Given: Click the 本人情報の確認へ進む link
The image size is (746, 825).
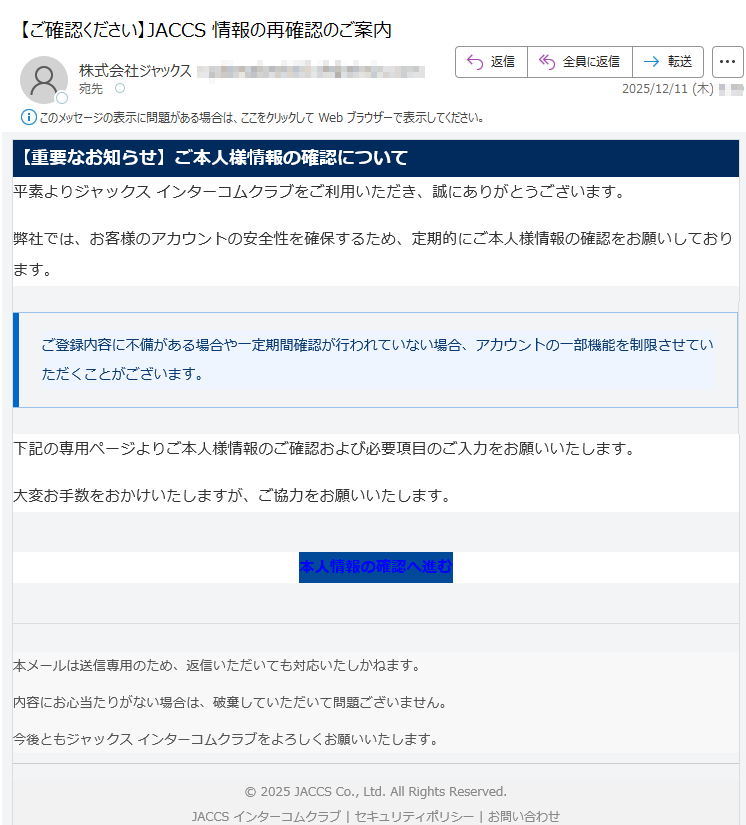Looking at the screenshot, I should [375, 567].
